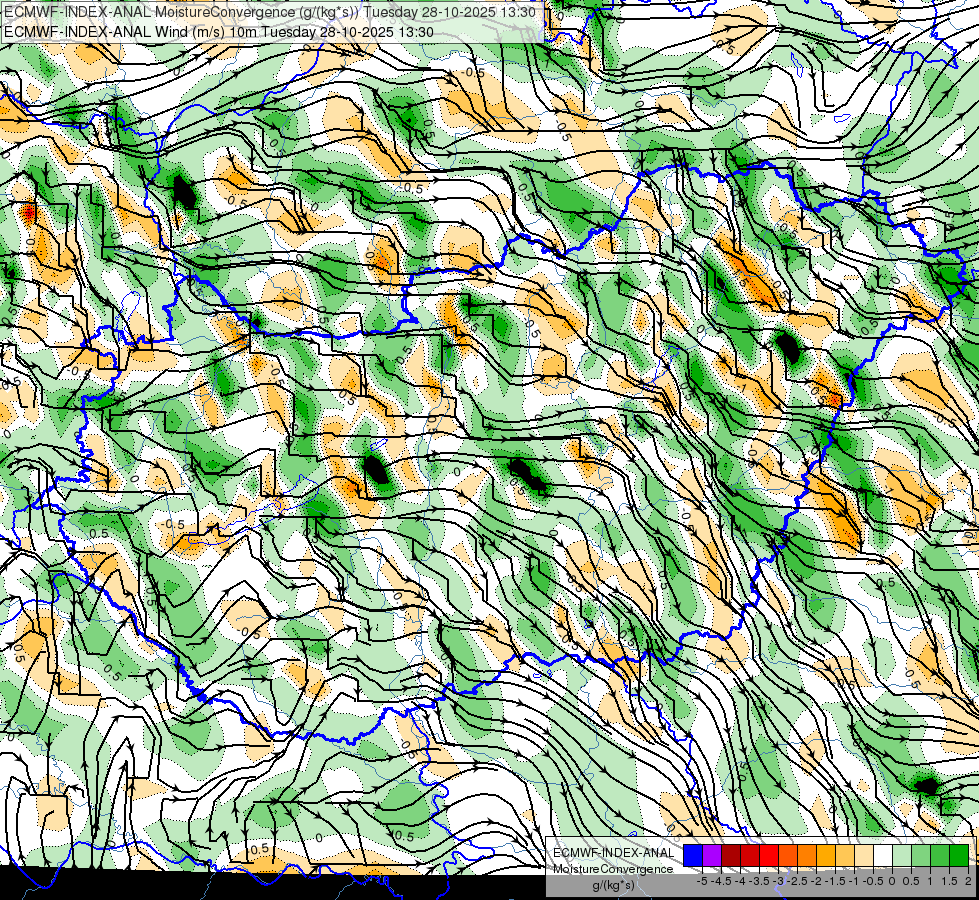This screenshot has width=979, height=900.
Task: Click the orange legend swatch between -2.5 and -2
Action: tap(807, 856)
